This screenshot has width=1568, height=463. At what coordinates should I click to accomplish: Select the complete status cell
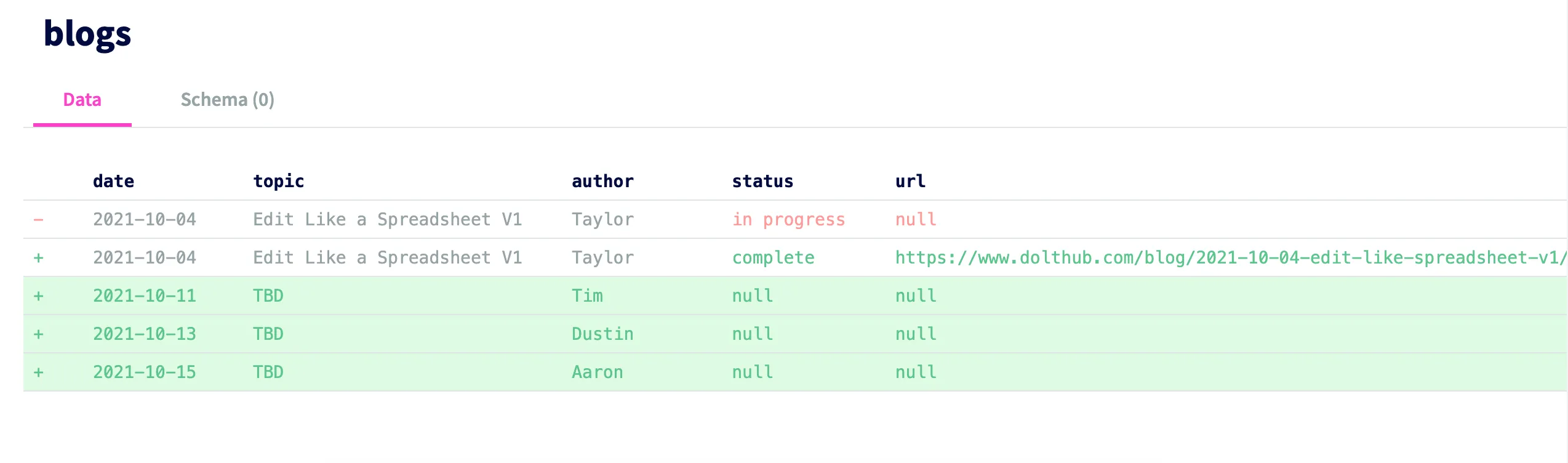(x=772, y=257)
